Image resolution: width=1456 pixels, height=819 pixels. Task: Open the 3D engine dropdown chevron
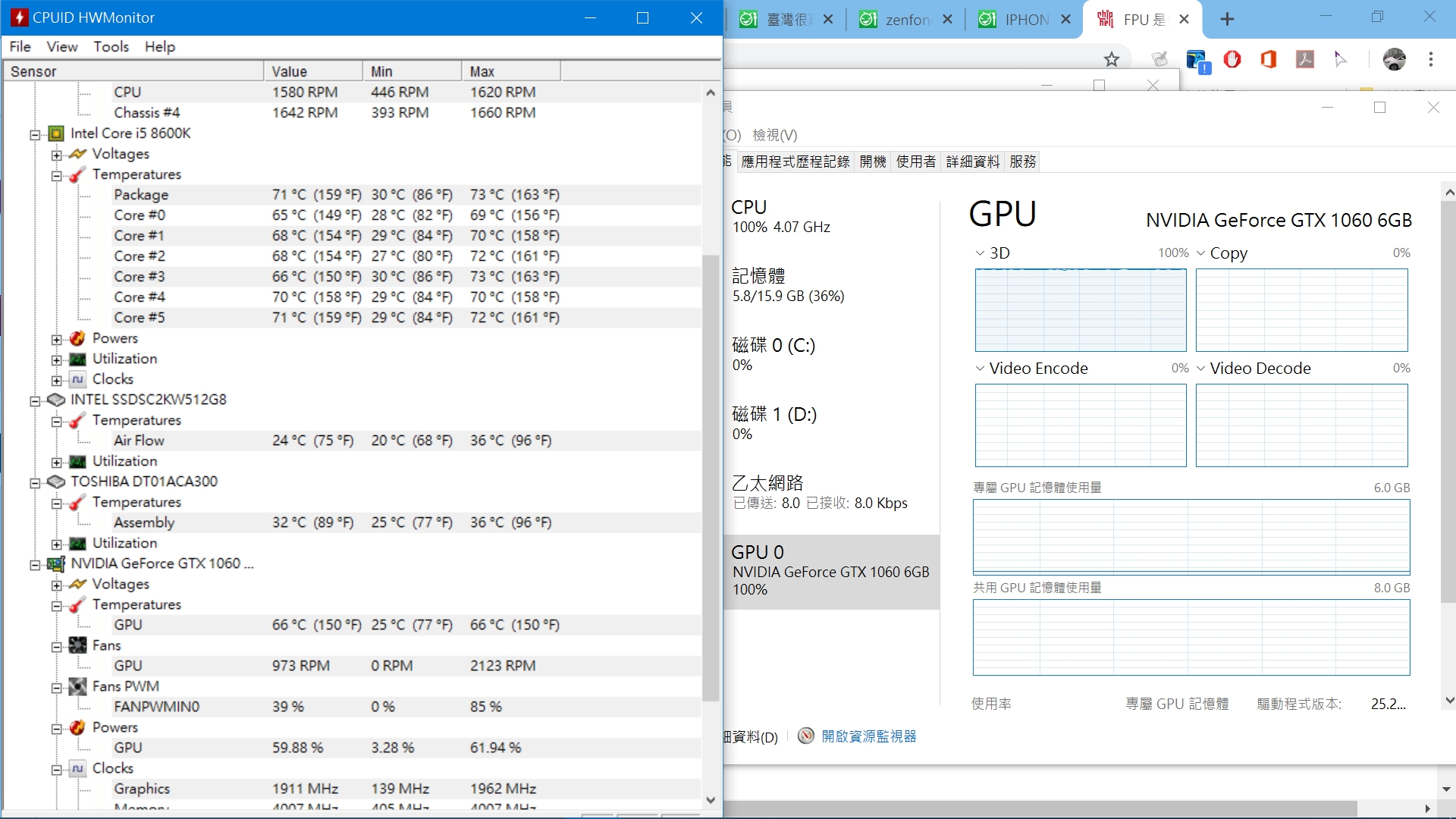[980, 253]
